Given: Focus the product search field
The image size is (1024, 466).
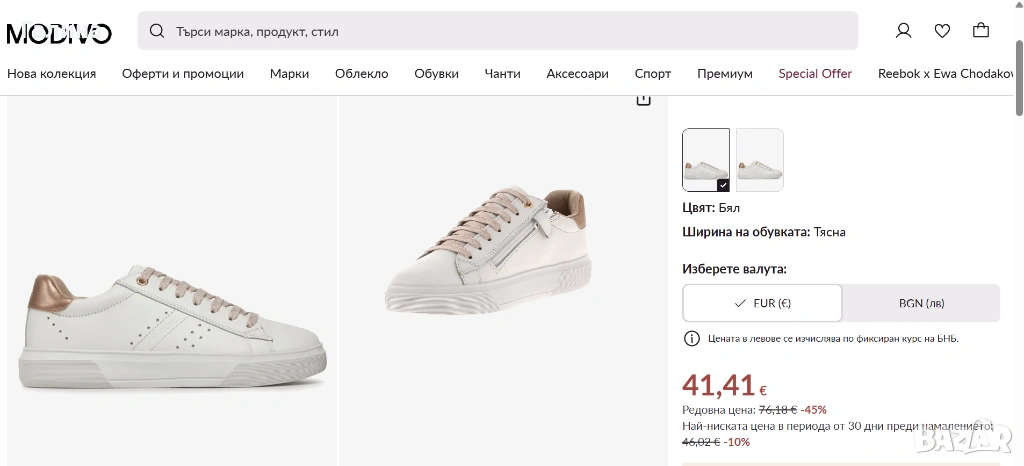Looking at the screenshot, I should click(500, 31).
